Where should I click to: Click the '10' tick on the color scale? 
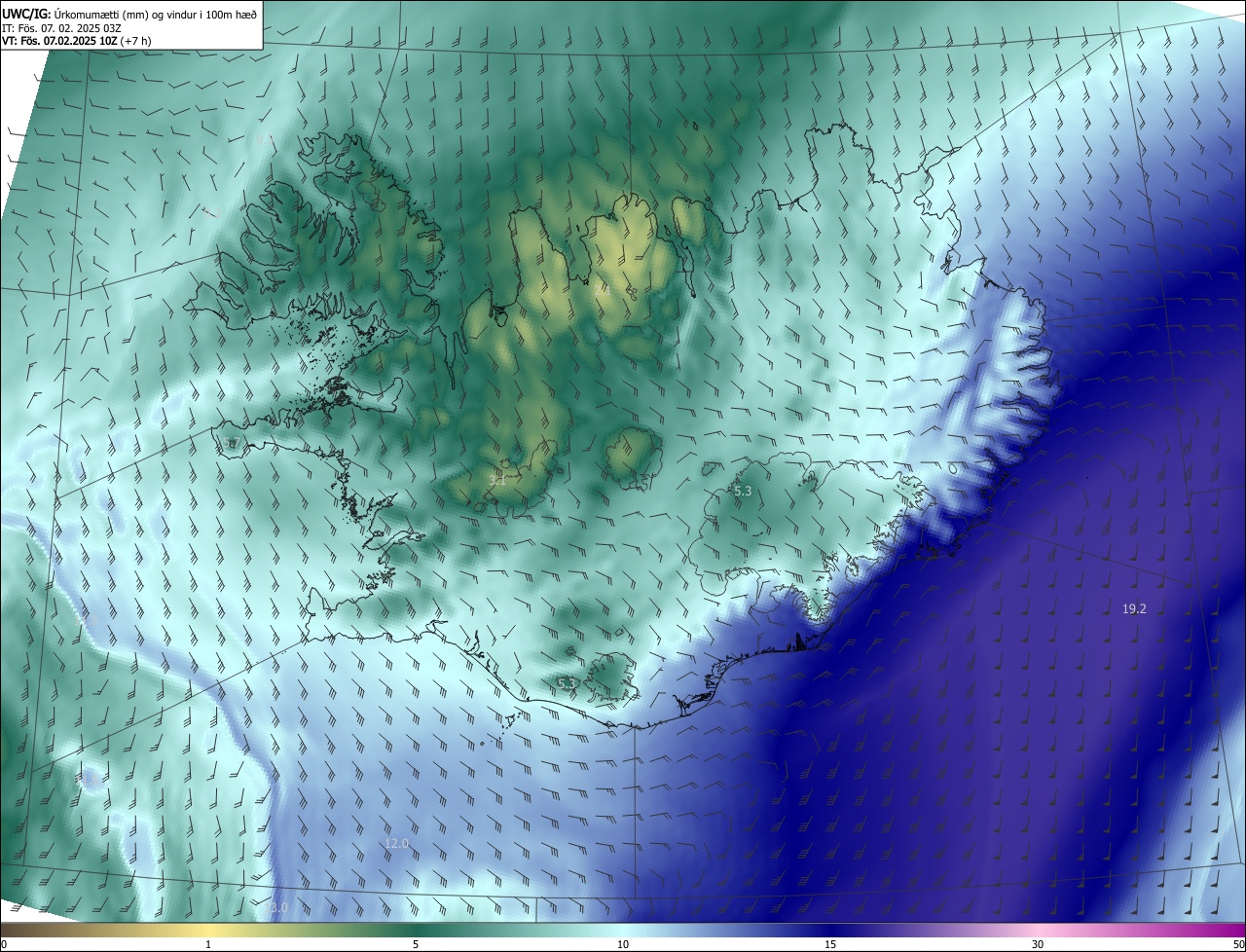click(623, 944)
